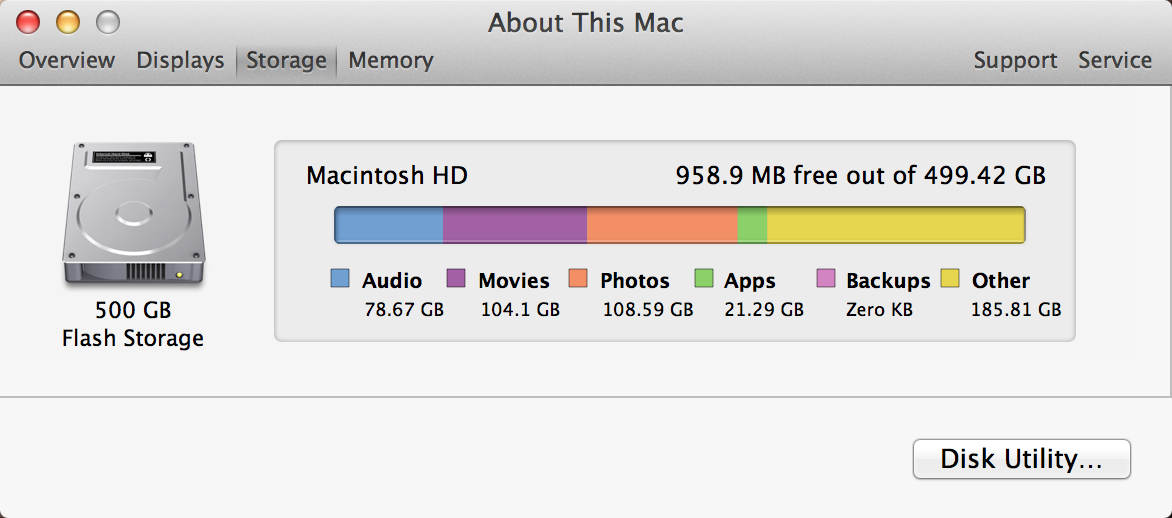Click the About This Mac window title
Screen dimensions: 1172x518
coord(586,22)
